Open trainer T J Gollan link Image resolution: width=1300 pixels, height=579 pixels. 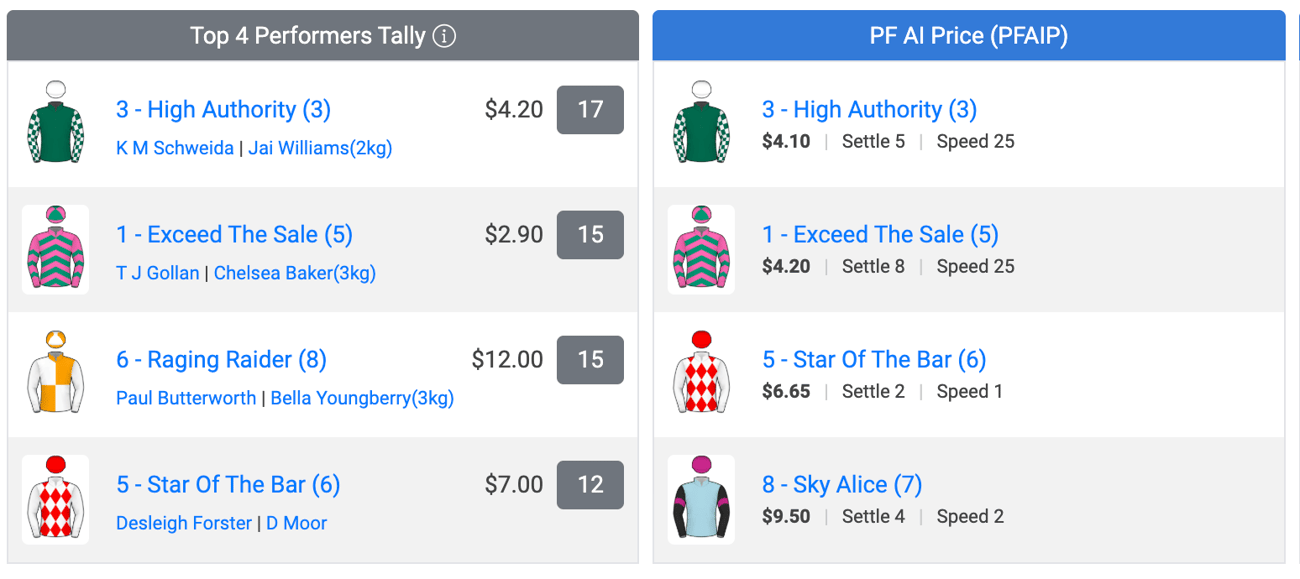click(158, 273)
